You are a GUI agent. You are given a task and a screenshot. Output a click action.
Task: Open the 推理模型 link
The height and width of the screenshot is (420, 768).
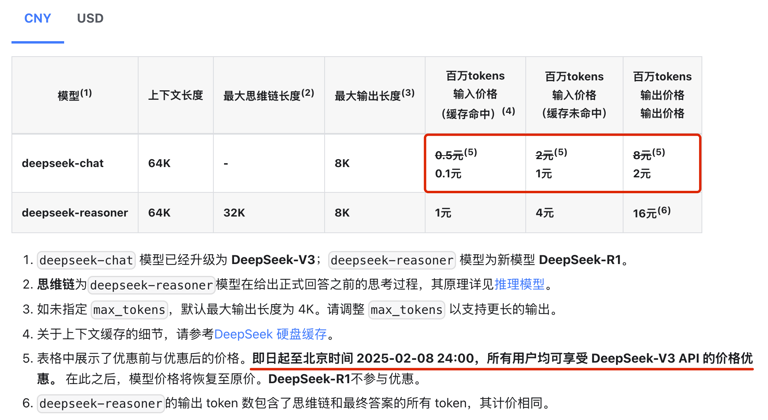[x=519, y=284]
